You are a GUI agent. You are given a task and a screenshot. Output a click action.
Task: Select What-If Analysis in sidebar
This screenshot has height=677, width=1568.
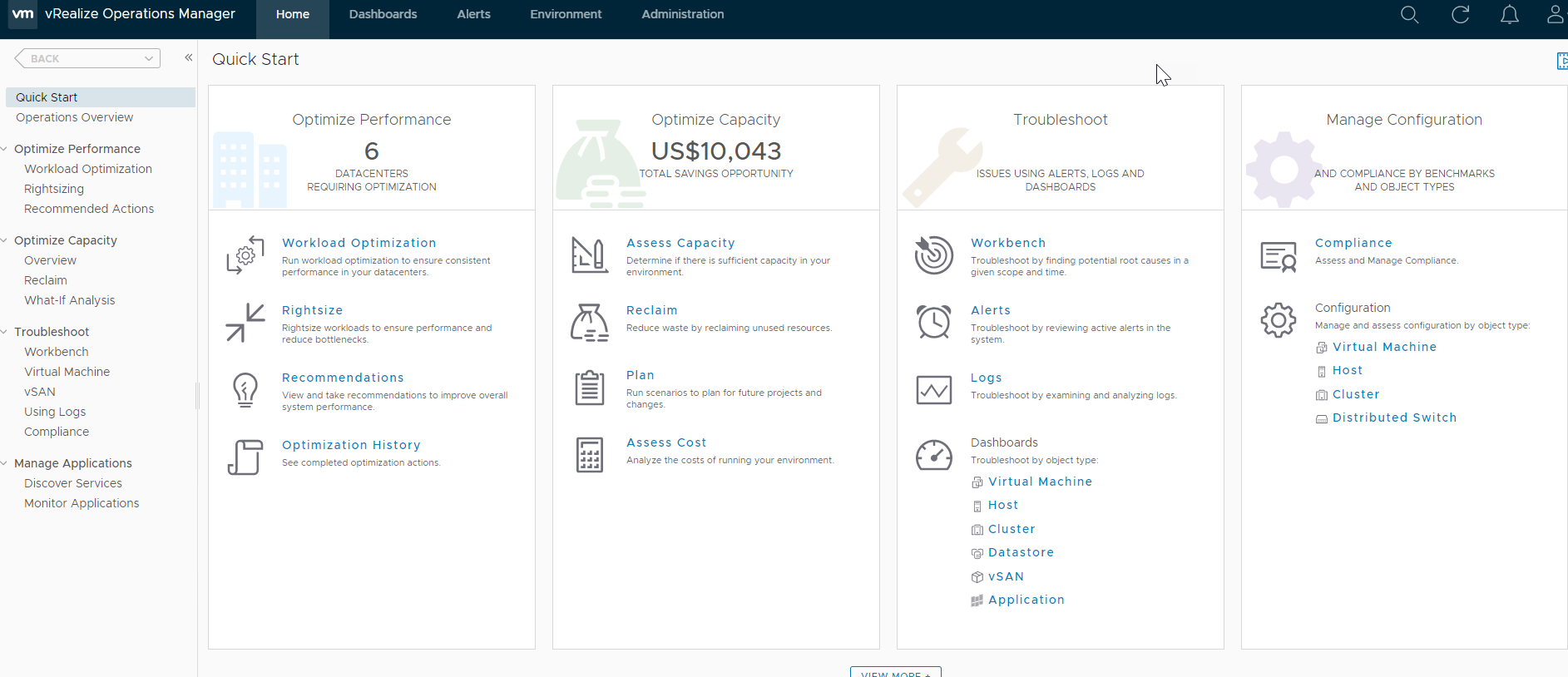point(70,300)
